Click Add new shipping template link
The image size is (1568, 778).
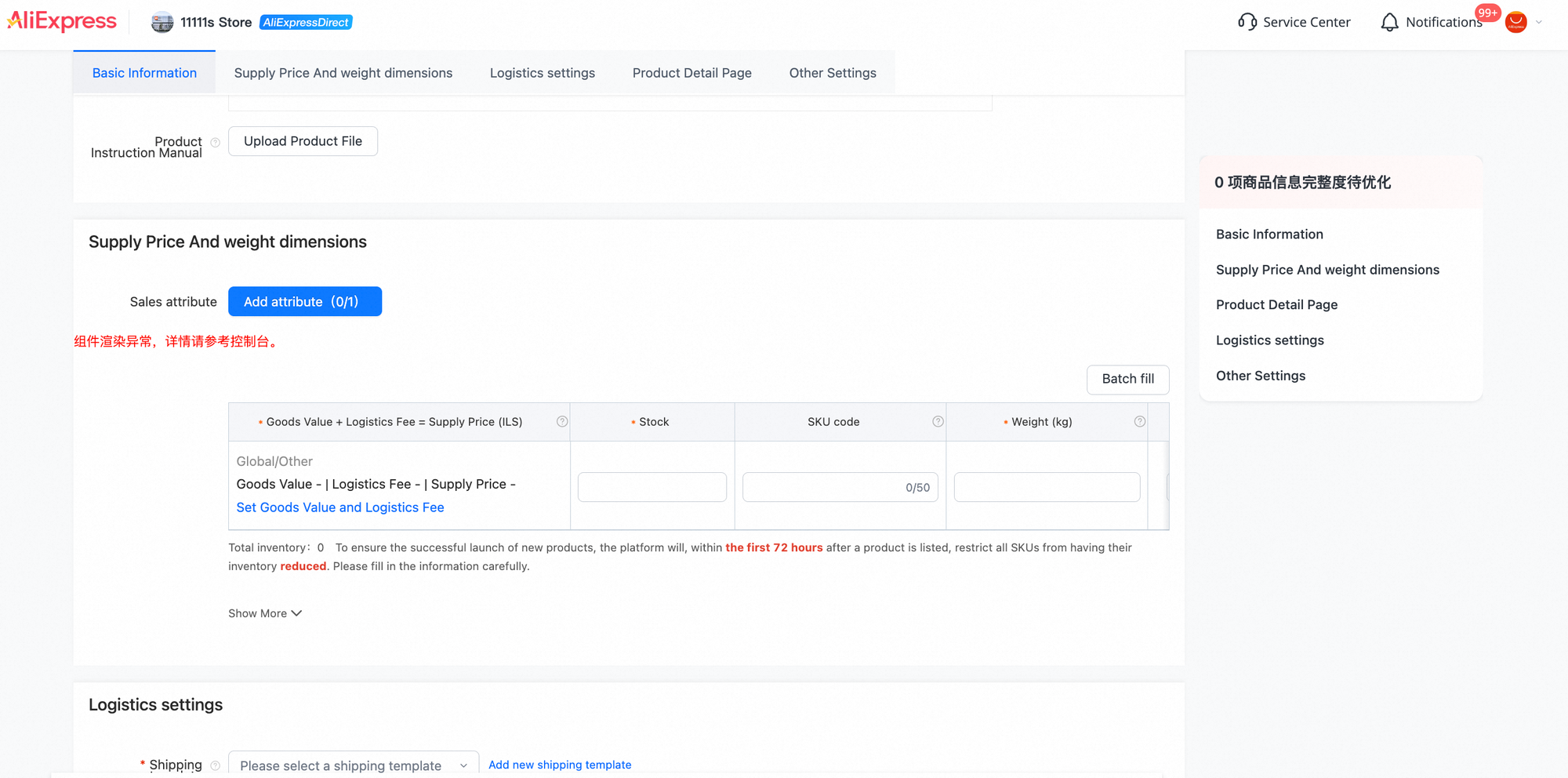[560, 765]
